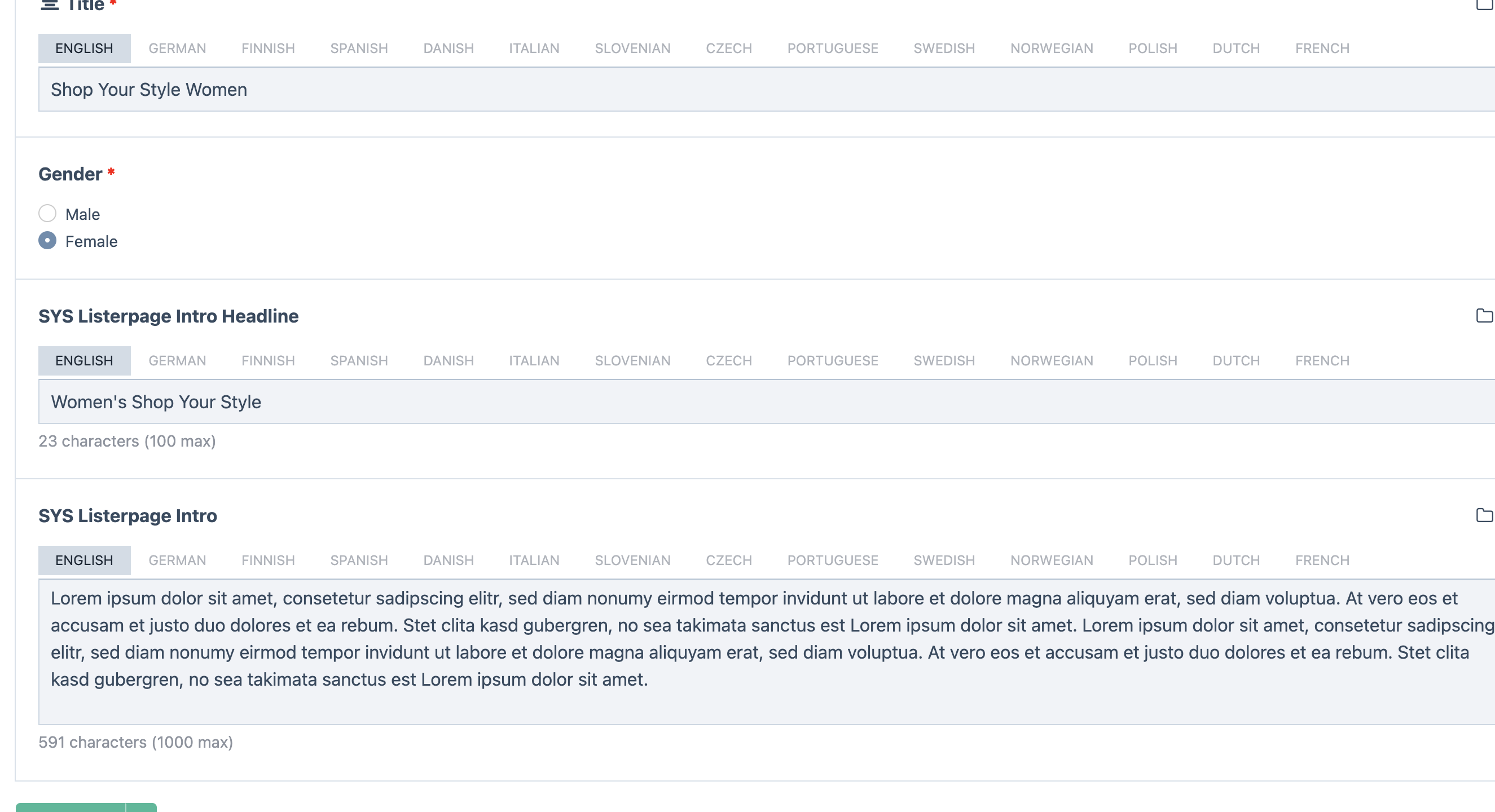Click the Women's Shop Your Style headline input
The width and height of the screenshot is (1495, 812).
pyautogui.click(x=766, y=401)
